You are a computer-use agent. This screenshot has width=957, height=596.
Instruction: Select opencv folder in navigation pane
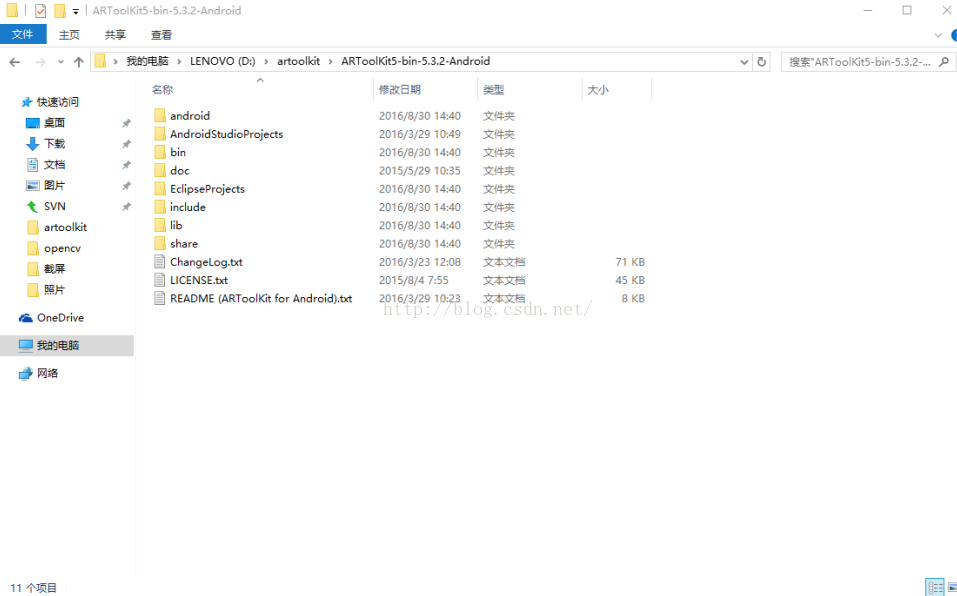[62, 248]
